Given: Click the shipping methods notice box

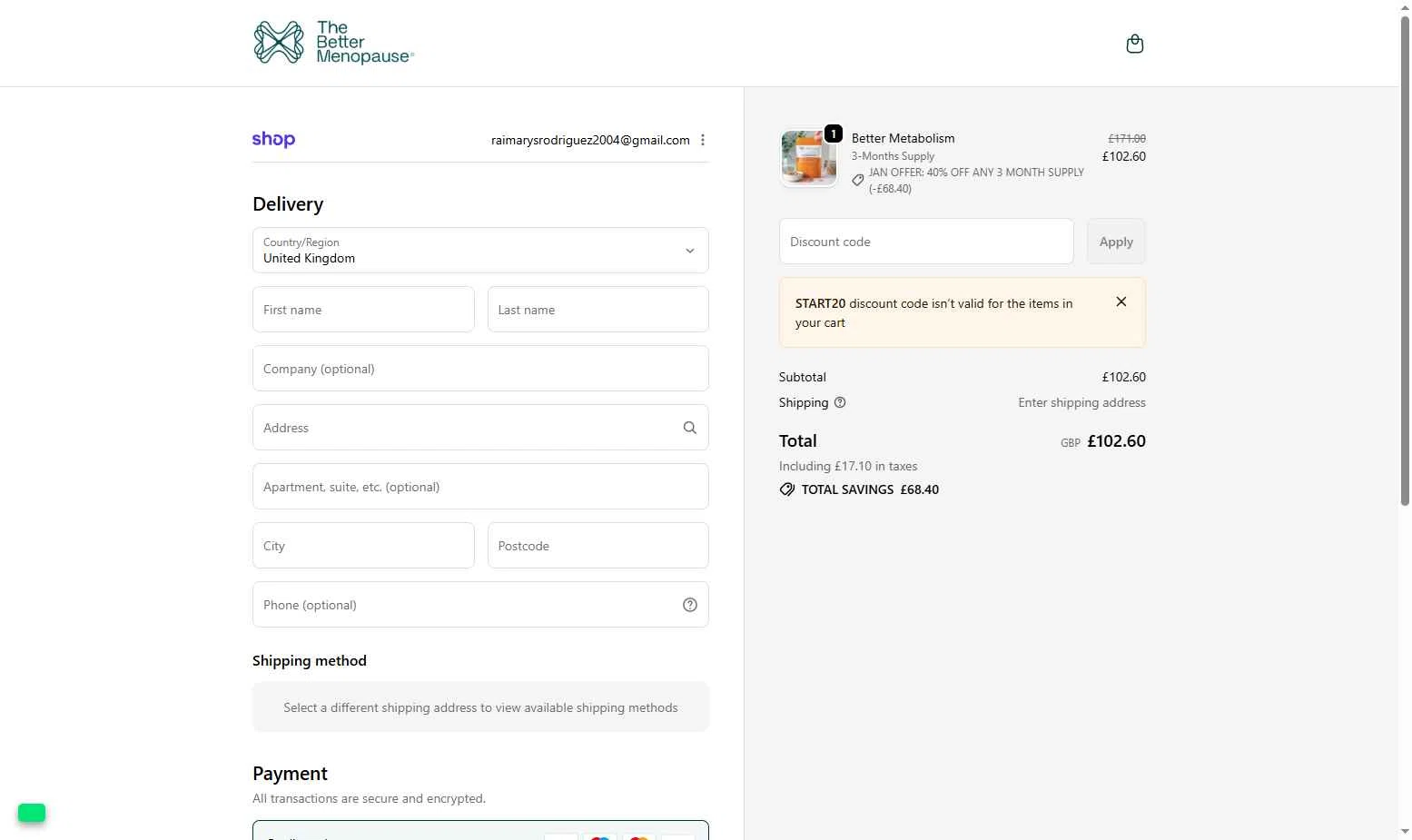Looking at the screenshot, I should tap(480, 707).
